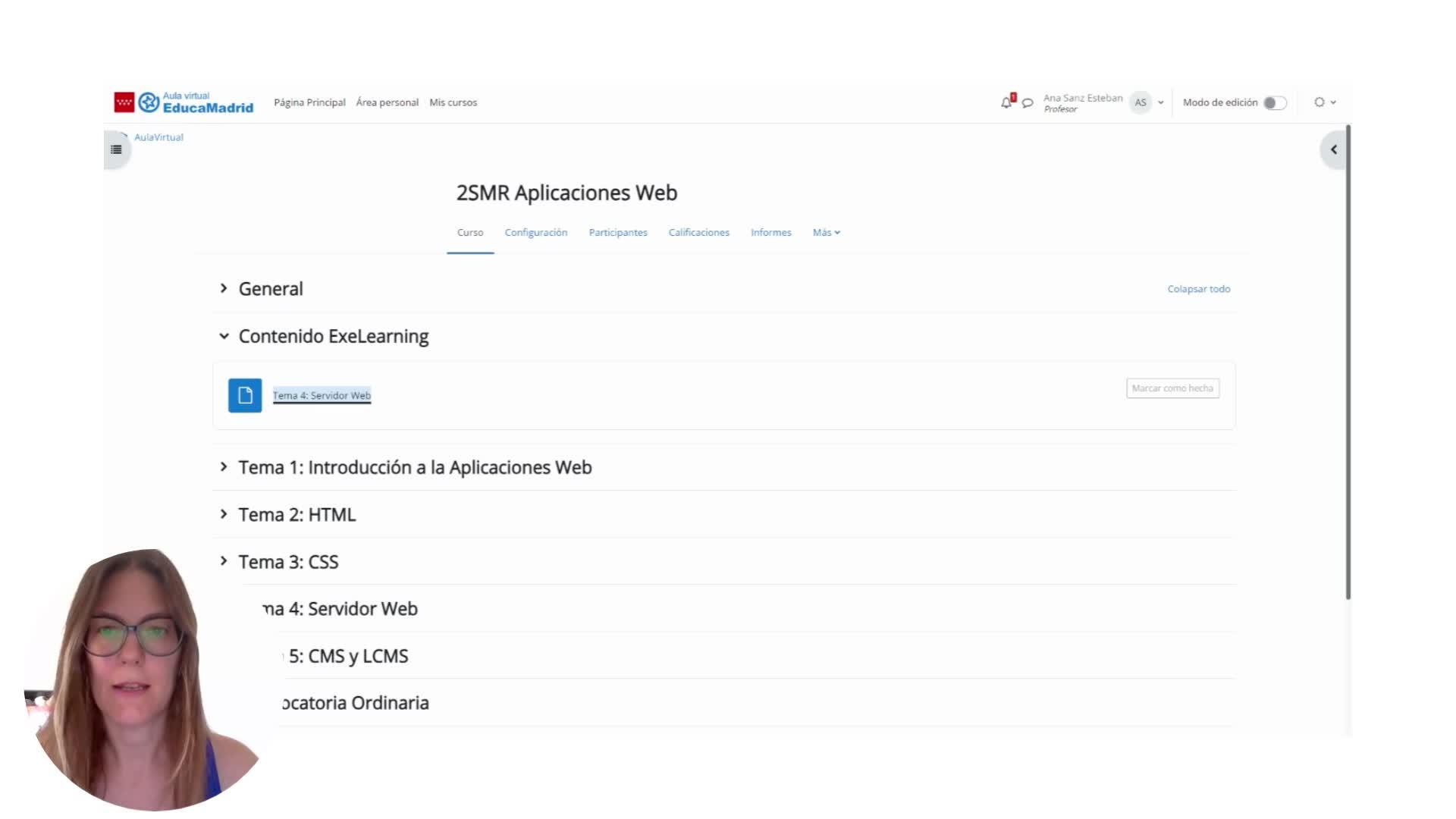
Task: Mark Tema 4 as done
Action: (x=1172, y=388)
